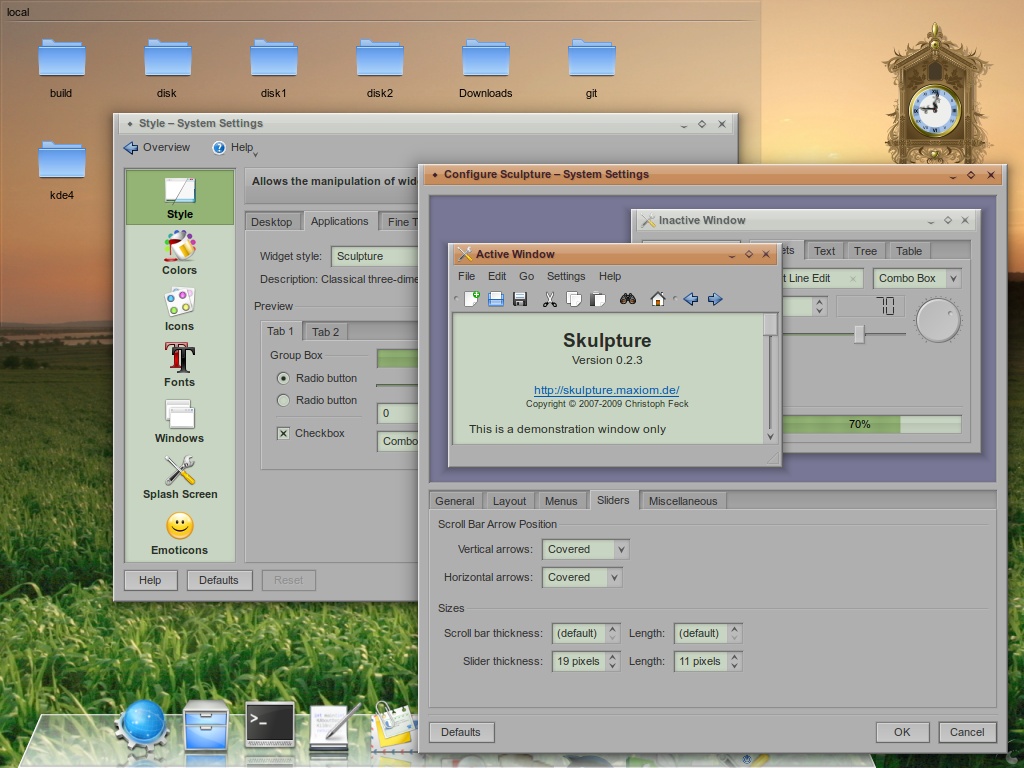The width and height of the screenshot is (1024, 768).
Task: Open the skulpture.maxiom.de link
Action: click(607, 390)
